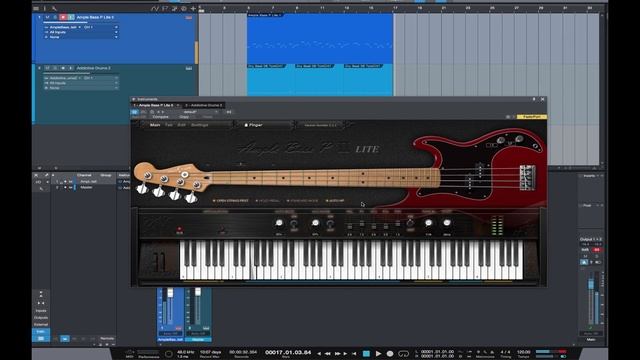Click the yellow FaderPort button
Image resolution: width=640 pixels, height=360 pixels.
click(532, 117)
